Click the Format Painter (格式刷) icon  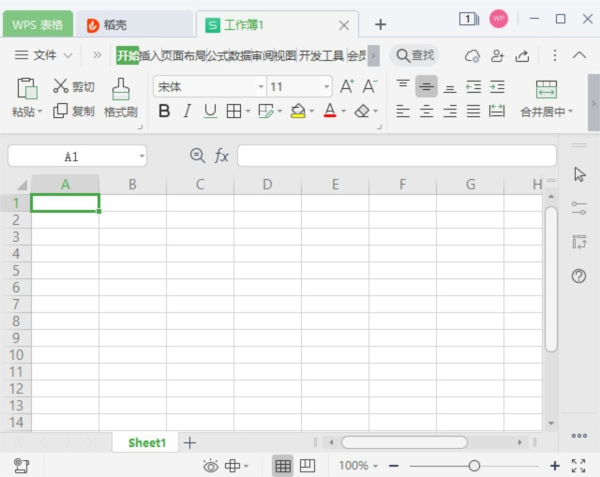(121, 90)
